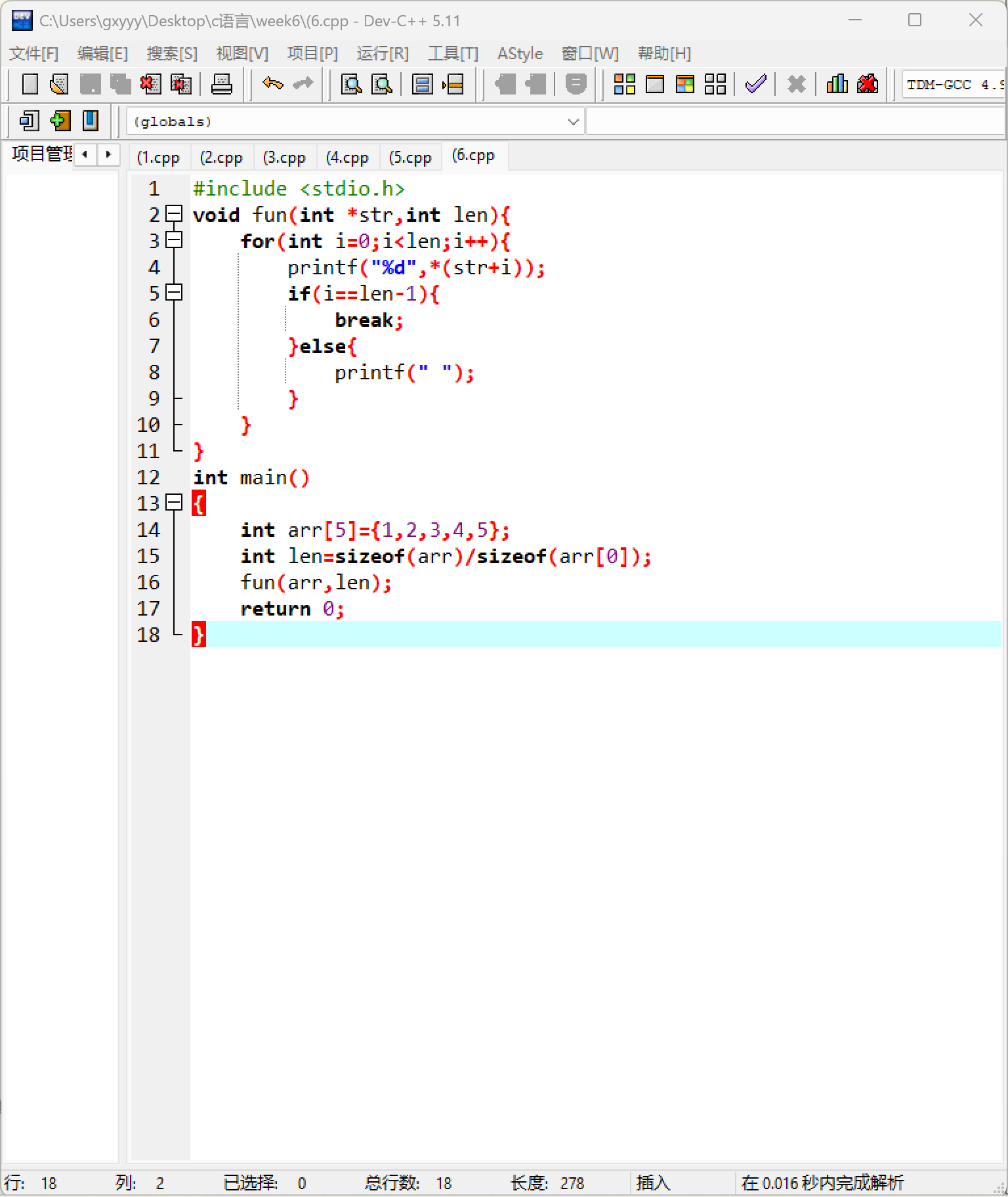Collapse the fold marker at line 2
Image resolution: width=1008 pixels, height=1197 pixels.
[174, 214]
